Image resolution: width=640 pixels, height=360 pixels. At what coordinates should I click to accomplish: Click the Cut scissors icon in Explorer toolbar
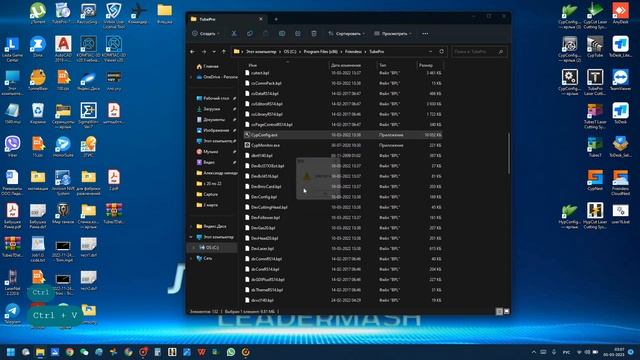point(234,33)
